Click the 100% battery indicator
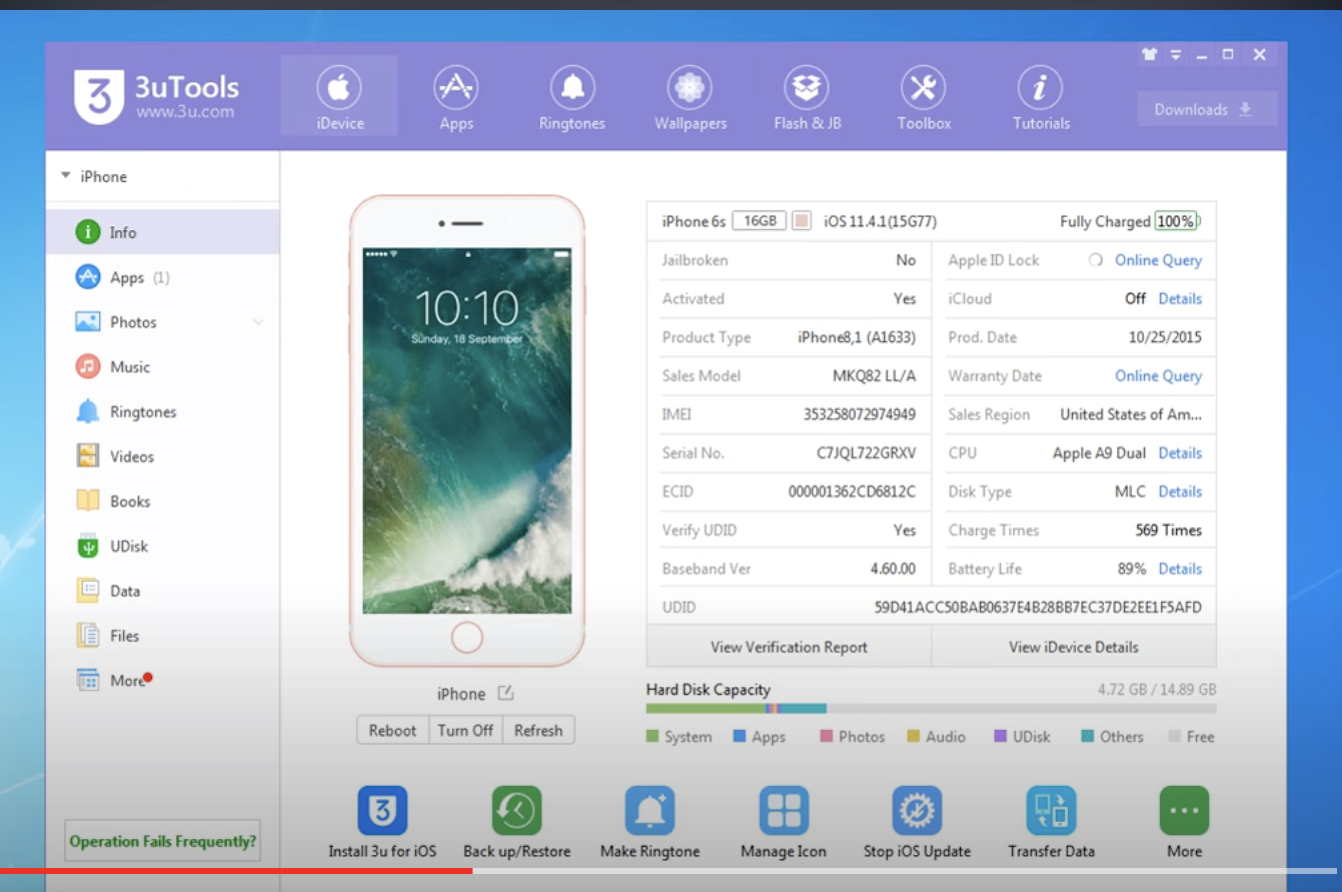 tap(1176, 221)
